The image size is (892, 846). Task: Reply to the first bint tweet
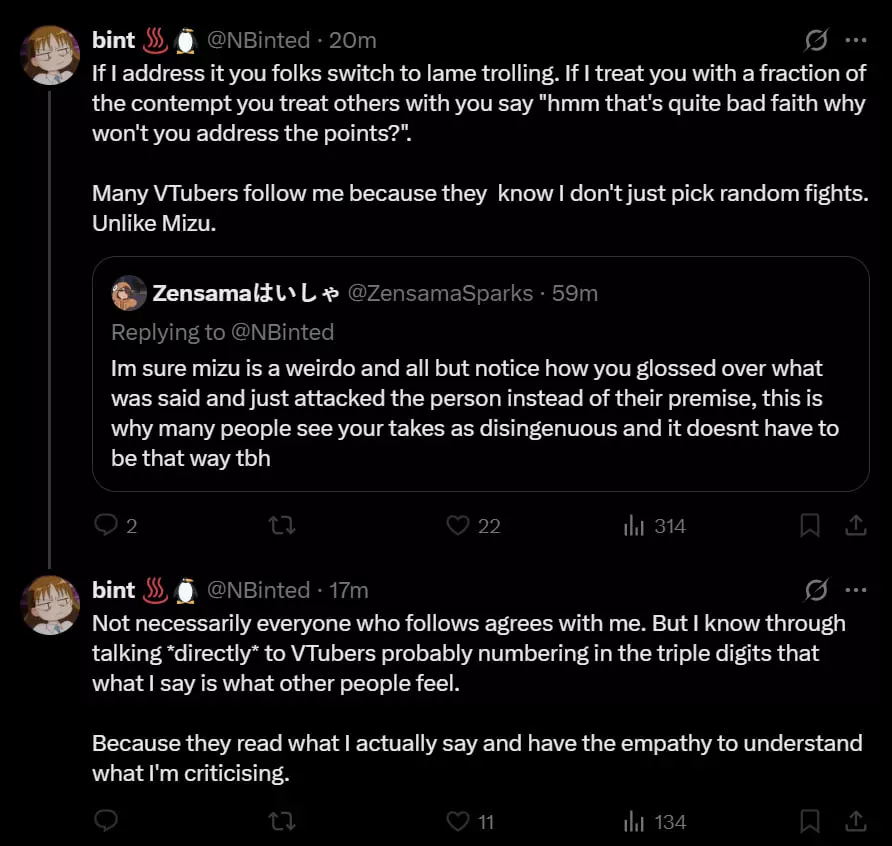(x=106, y=525)
